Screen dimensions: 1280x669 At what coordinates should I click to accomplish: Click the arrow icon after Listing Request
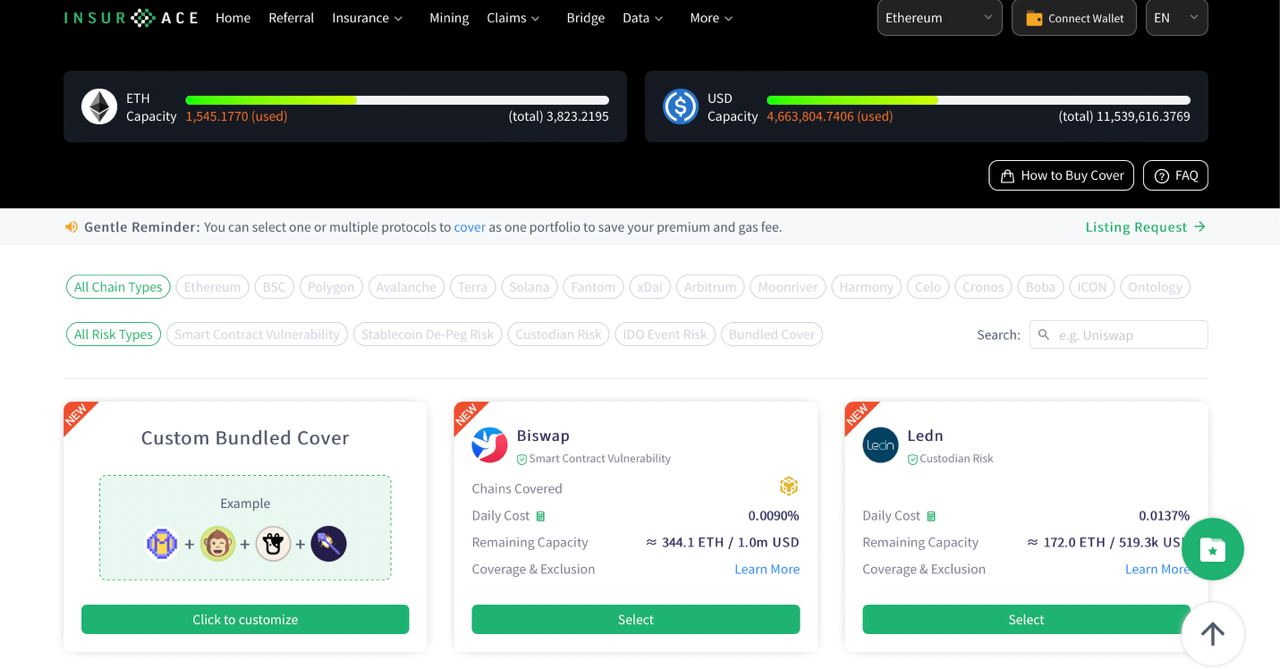tap(1200, 227)
